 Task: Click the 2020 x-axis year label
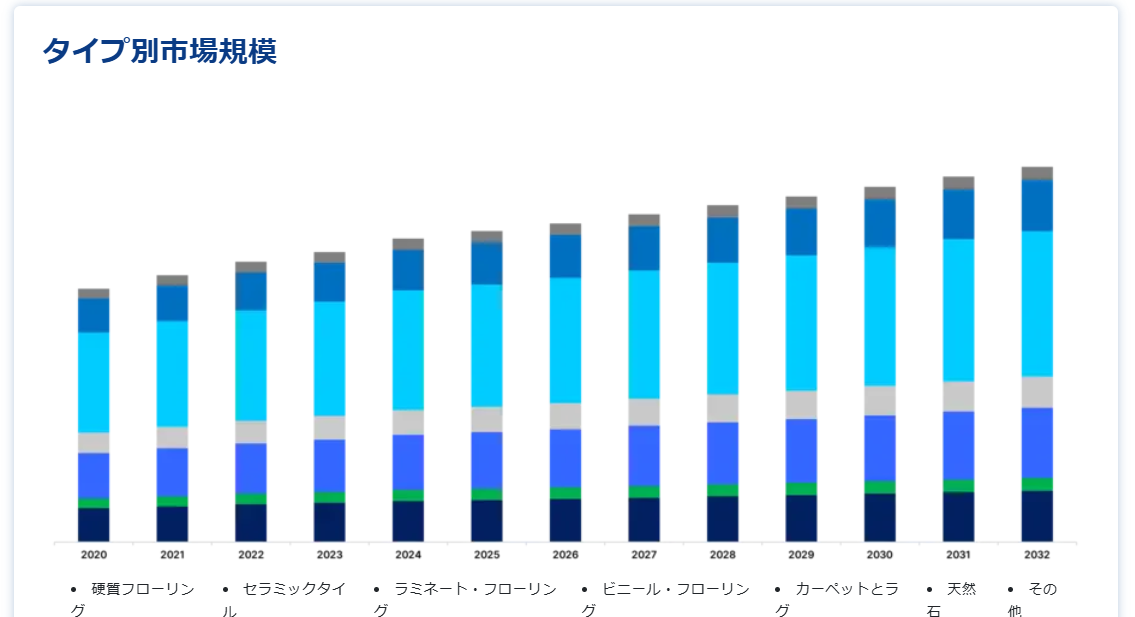pos(94,554)
